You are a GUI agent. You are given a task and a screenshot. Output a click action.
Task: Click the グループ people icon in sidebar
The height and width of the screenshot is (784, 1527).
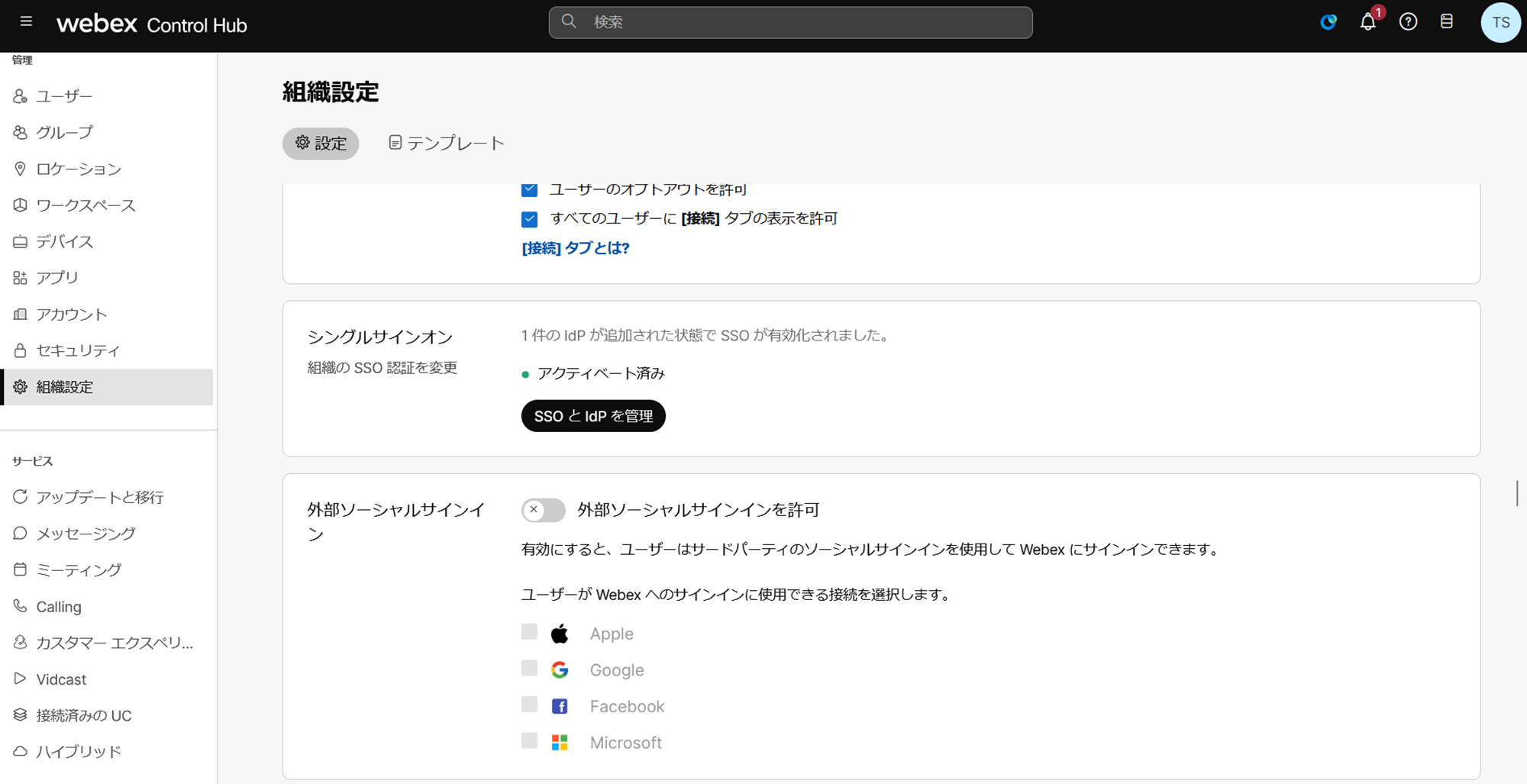[x=21, y=132]
